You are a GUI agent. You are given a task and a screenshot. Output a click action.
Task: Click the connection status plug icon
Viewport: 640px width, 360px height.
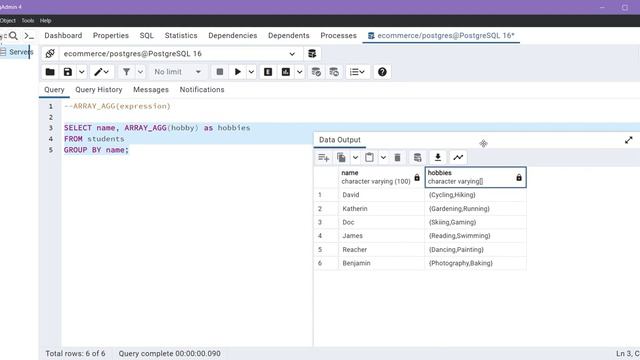(x=50, y=53)
